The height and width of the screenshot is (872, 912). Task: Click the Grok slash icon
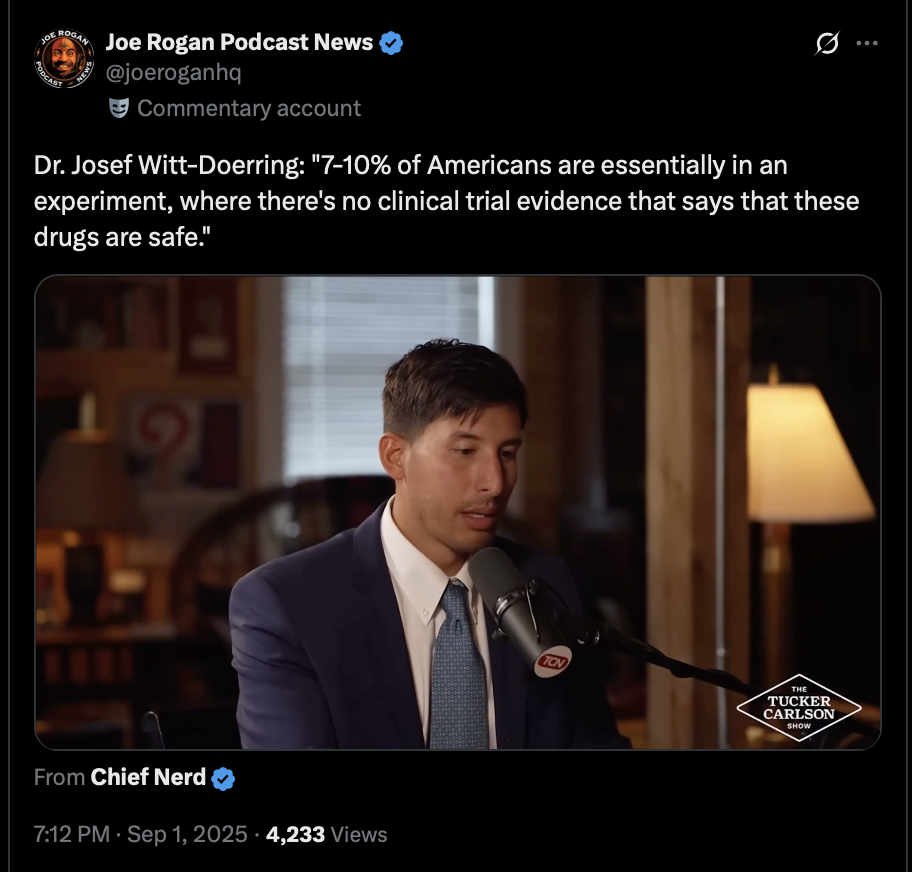[x=827, y=43]
